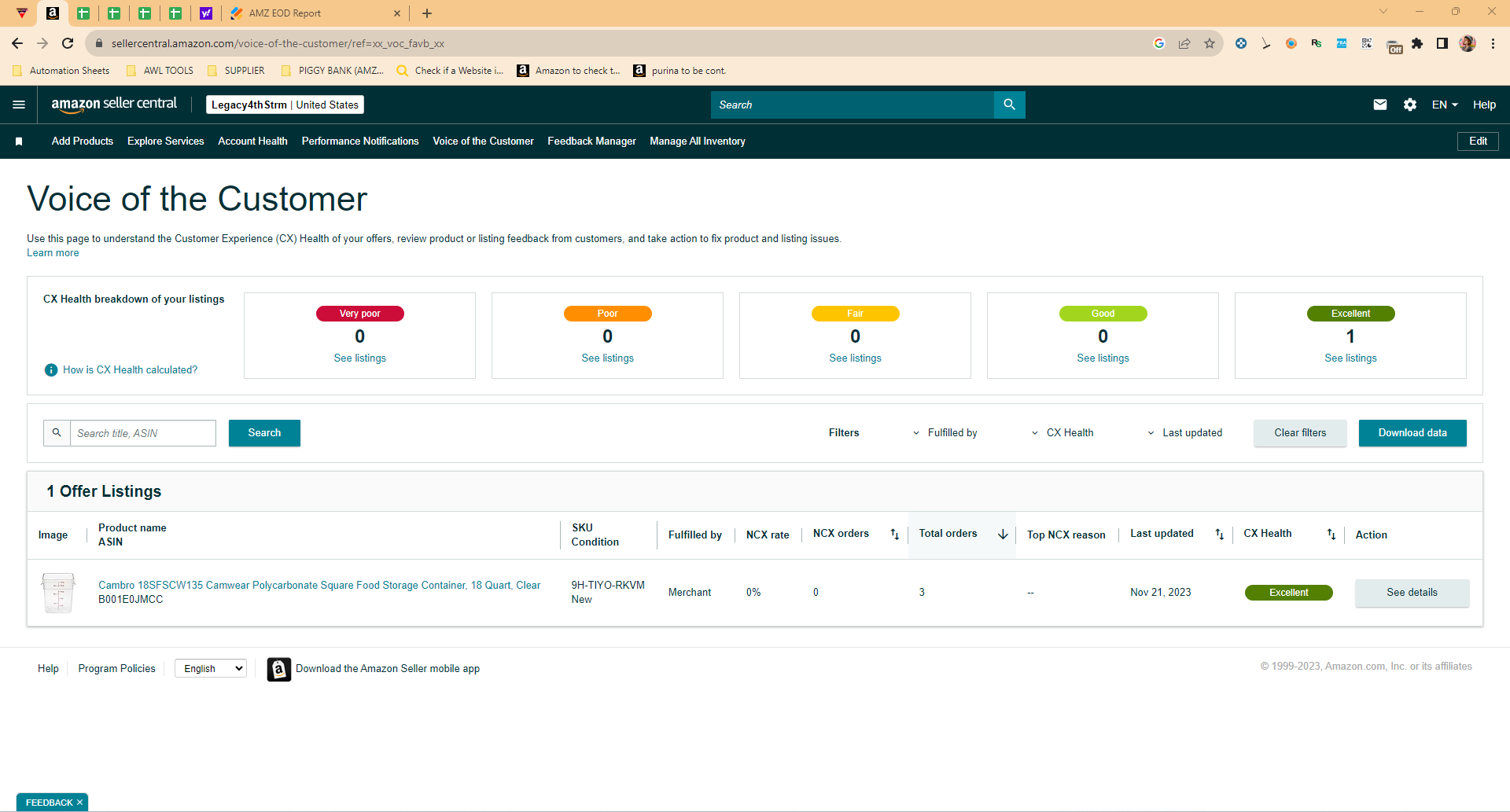Viewport: 1510px width, 812px height.
Task: Click the footer Help link
Action: [48, 669]
